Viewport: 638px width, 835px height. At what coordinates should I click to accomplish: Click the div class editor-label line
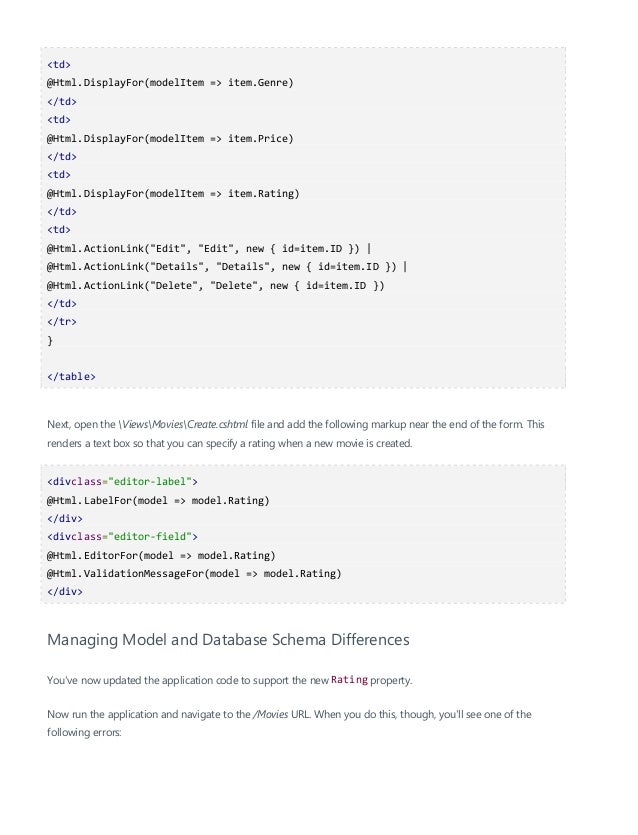(122, 481)
